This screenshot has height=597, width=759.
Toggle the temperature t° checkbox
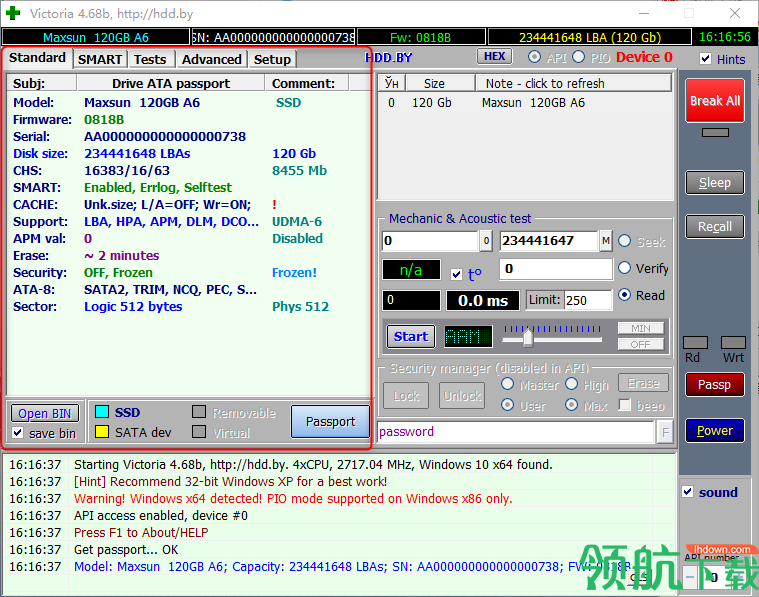456,275
